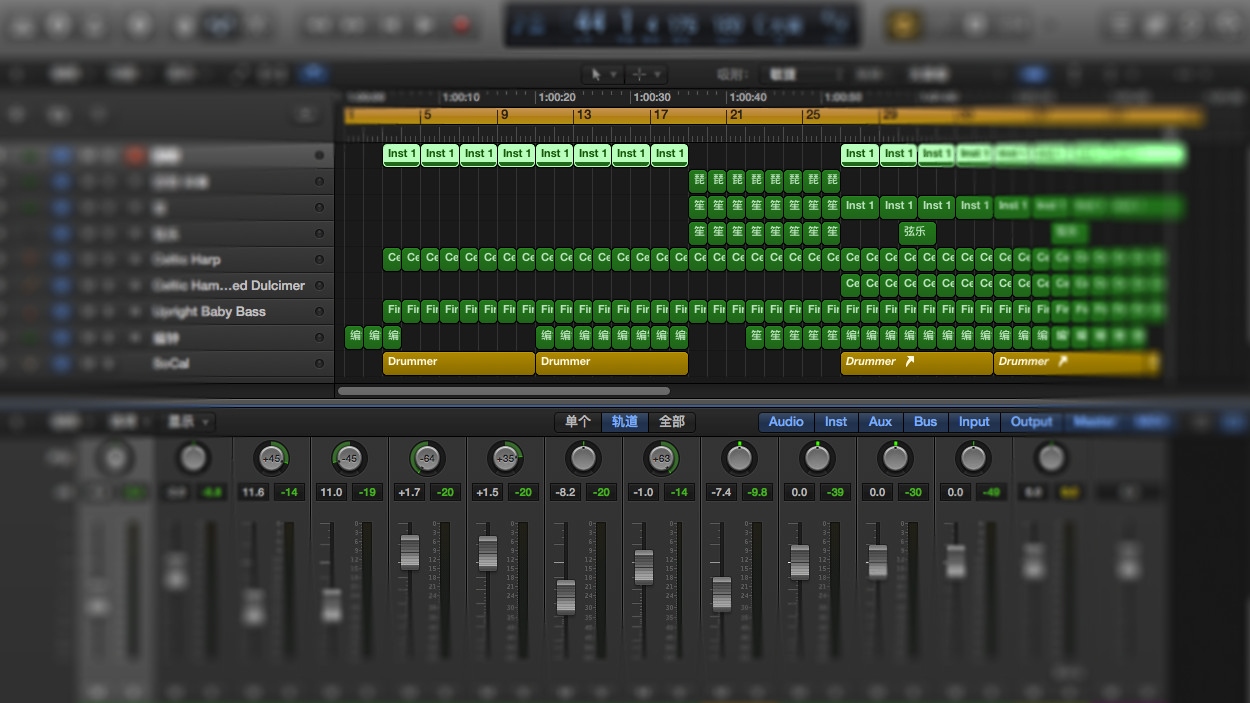
Task: Click the volume fader of the +1.7 channel
Action: pyautogui.click(x=409, y=552)
